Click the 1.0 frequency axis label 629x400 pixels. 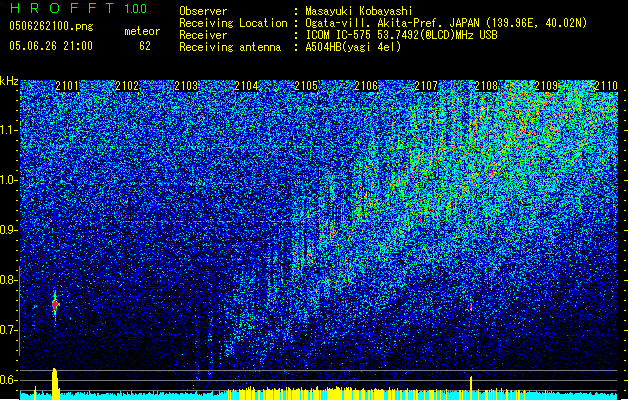(x=9, y=180)
